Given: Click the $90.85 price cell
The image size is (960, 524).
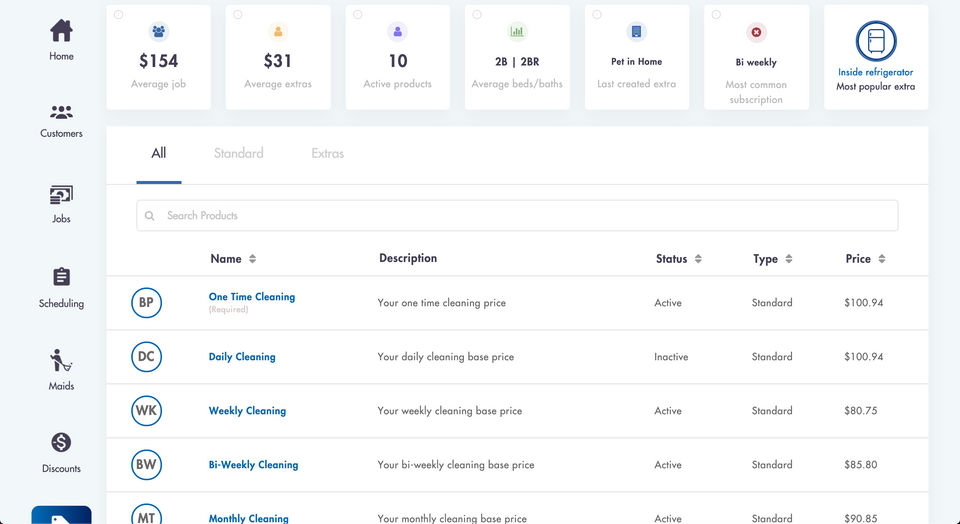Looking at the screenshot, I should click(x=861, y=518).
